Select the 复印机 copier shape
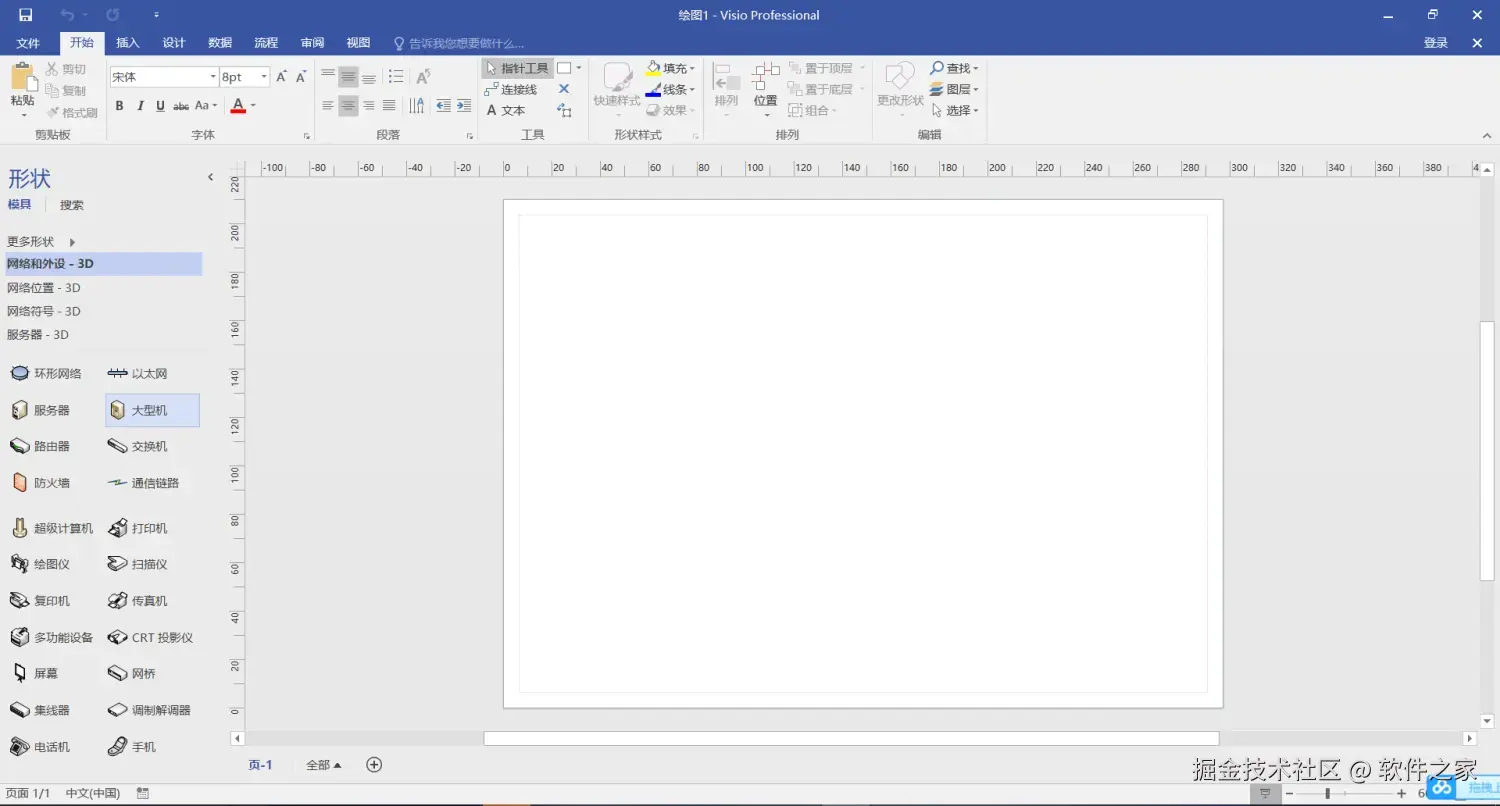The height and width of the screenshot is (806, 1500). (x=41, y=601)
